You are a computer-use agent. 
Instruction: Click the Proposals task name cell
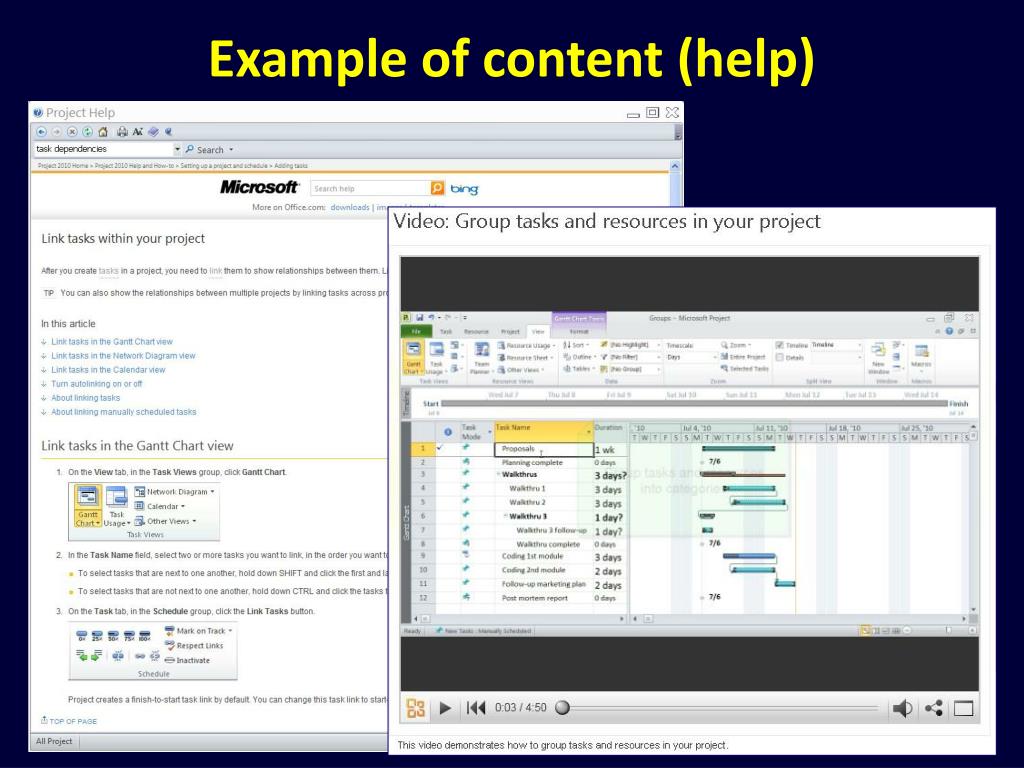(x=544, y=449)
